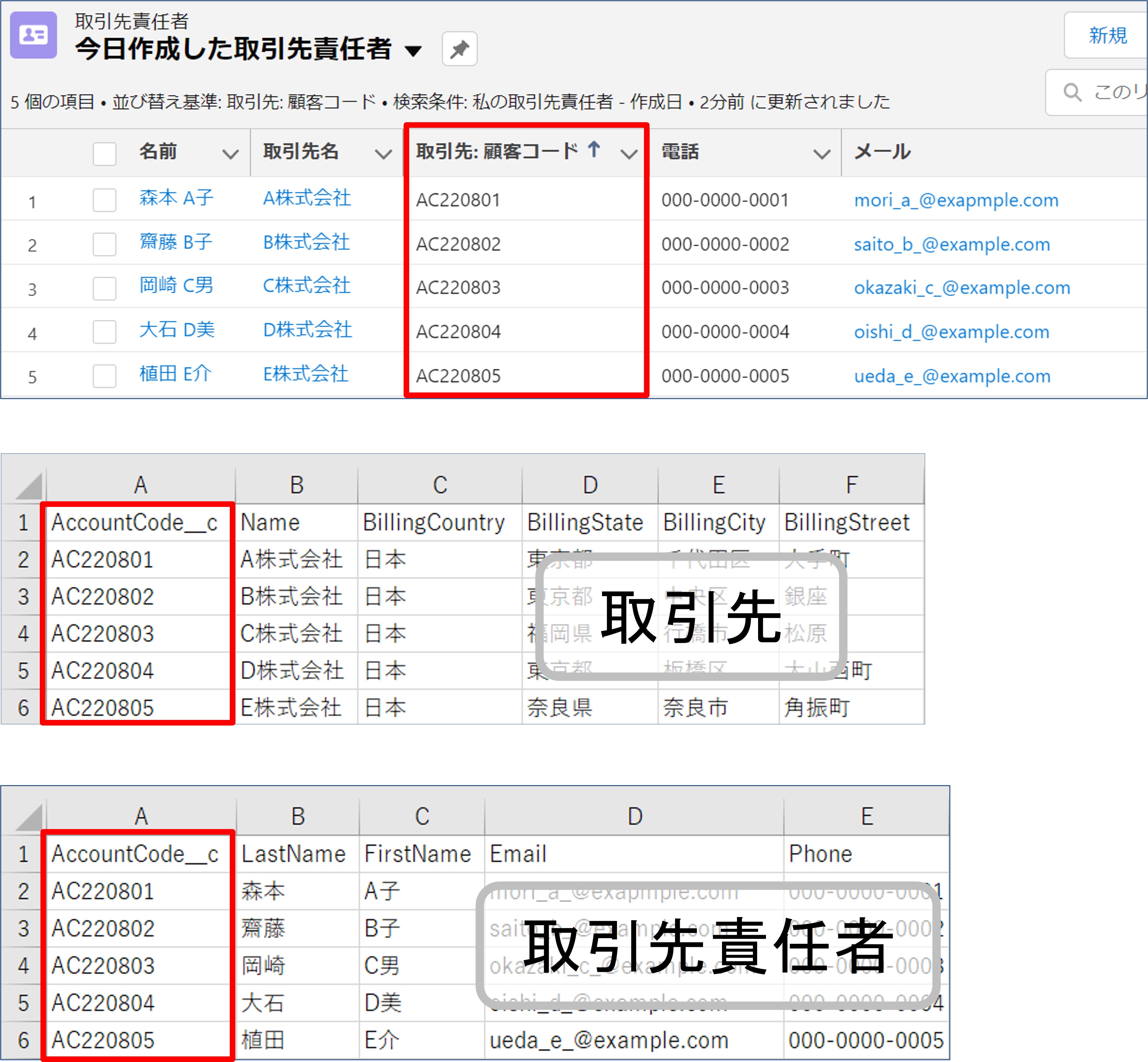This screenshot has height=1062, width=1148.
Task: Click cell 角振町 in 取引先 sheet
Action: point(852,707)
